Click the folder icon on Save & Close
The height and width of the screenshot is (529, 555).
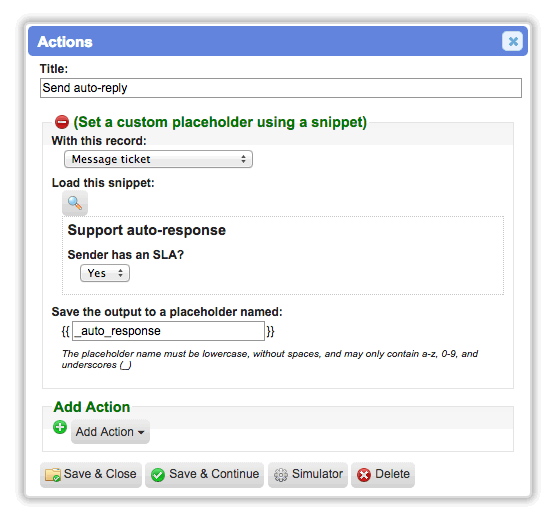click(53, 475)
